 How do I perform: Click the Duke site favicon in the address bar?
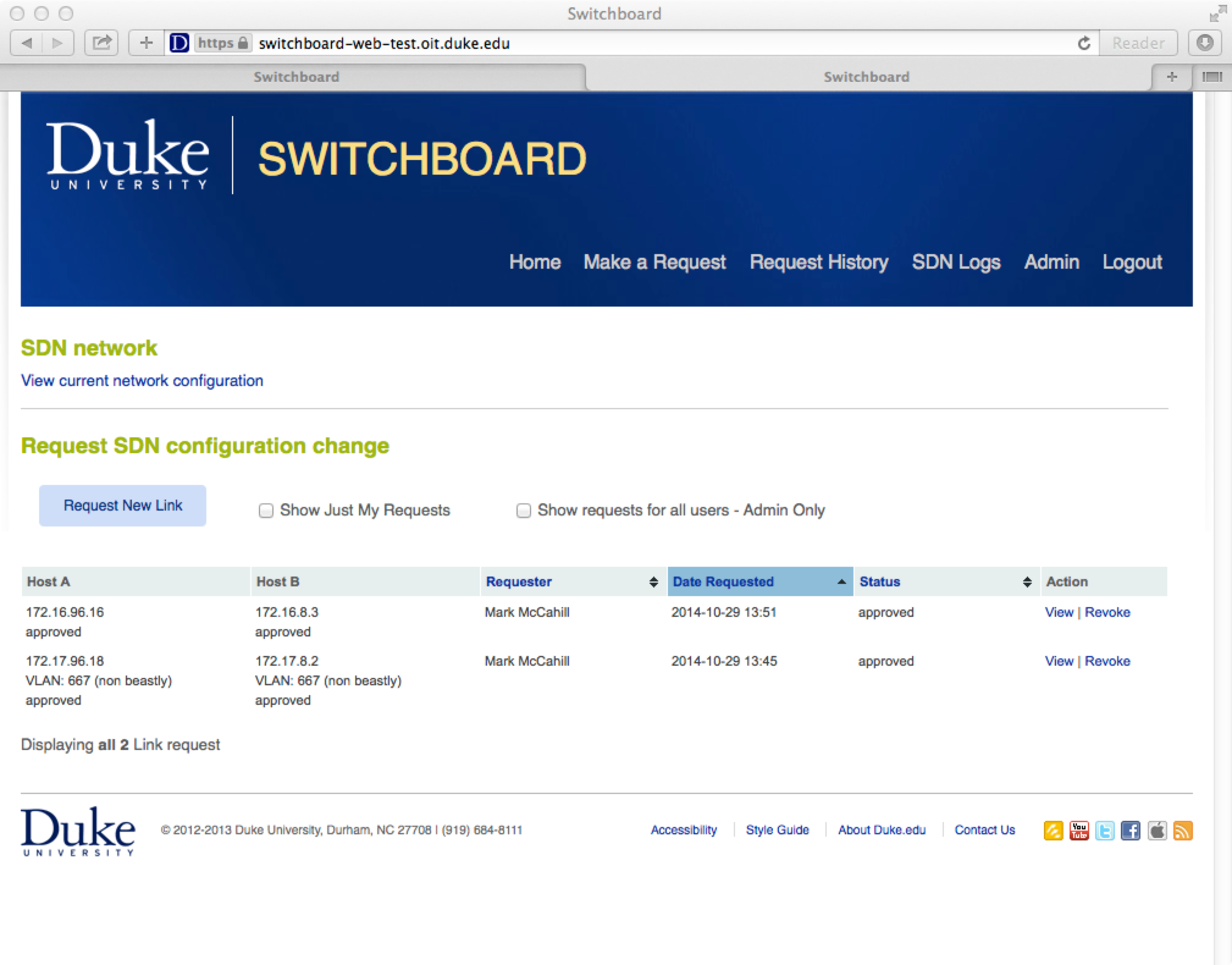coord(179,43)
